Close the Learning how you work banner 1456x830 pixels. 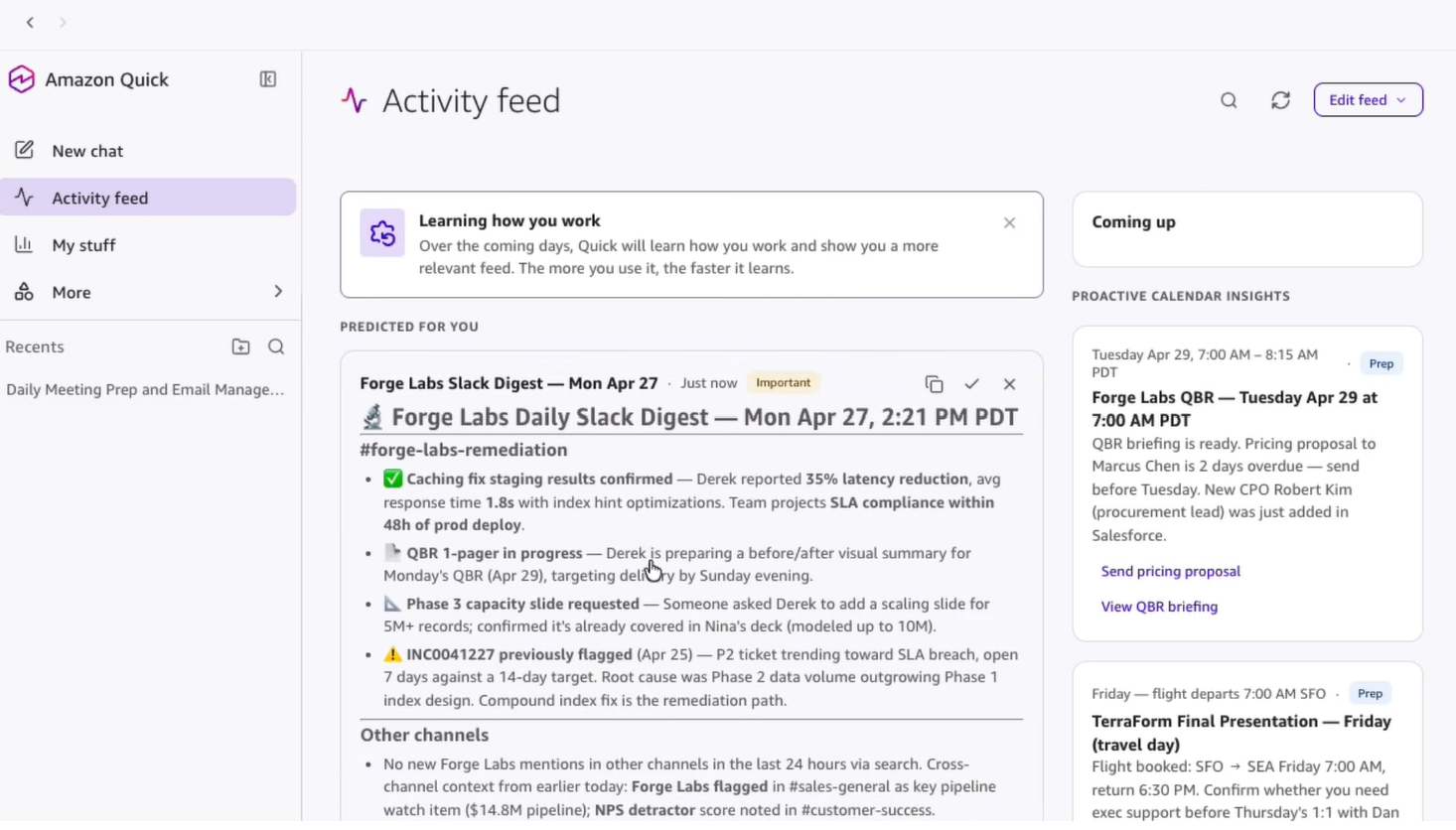(1009, 223)
